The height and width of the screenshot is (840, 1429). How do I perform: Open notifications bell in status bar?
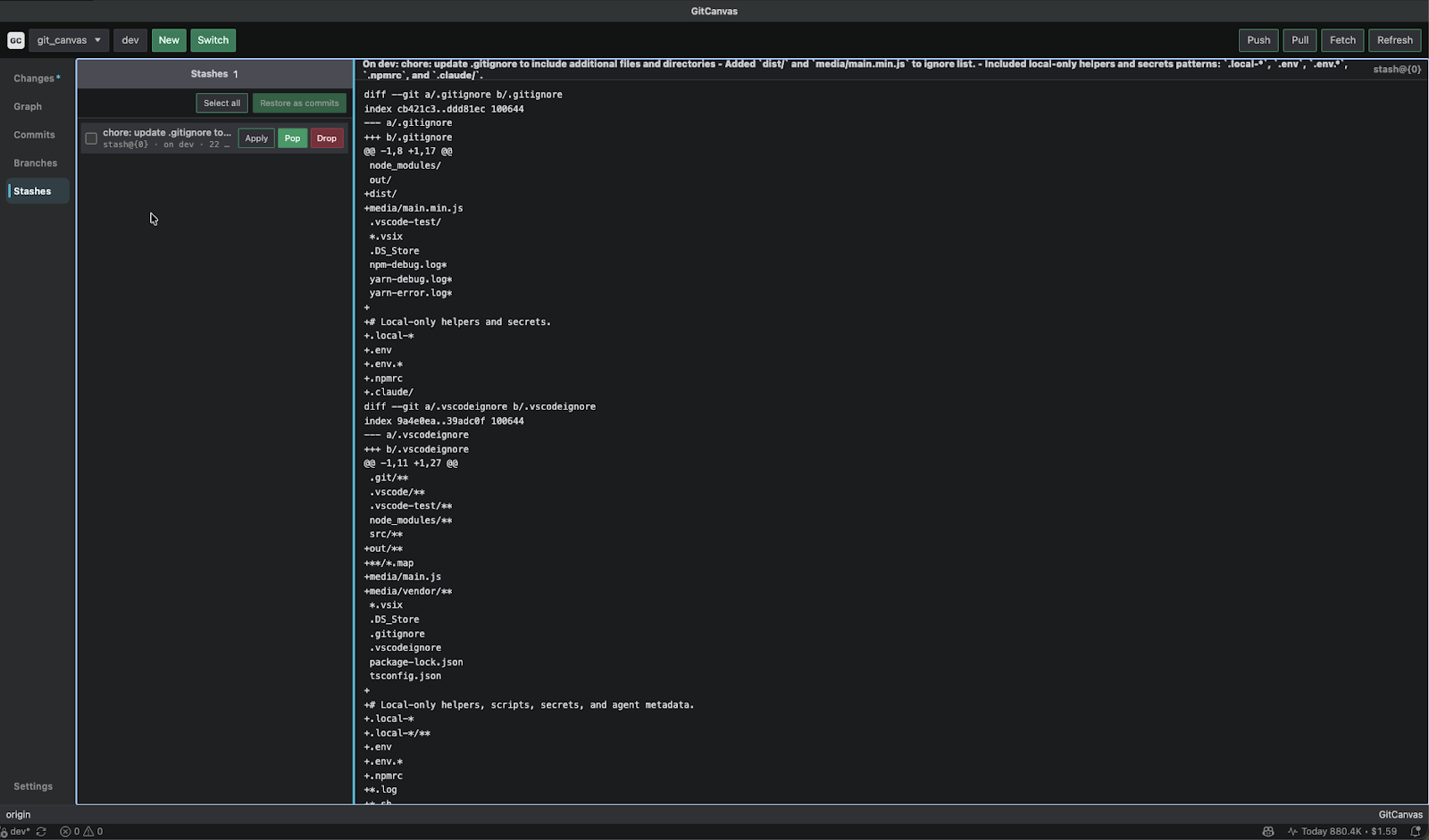[1415, 832]
